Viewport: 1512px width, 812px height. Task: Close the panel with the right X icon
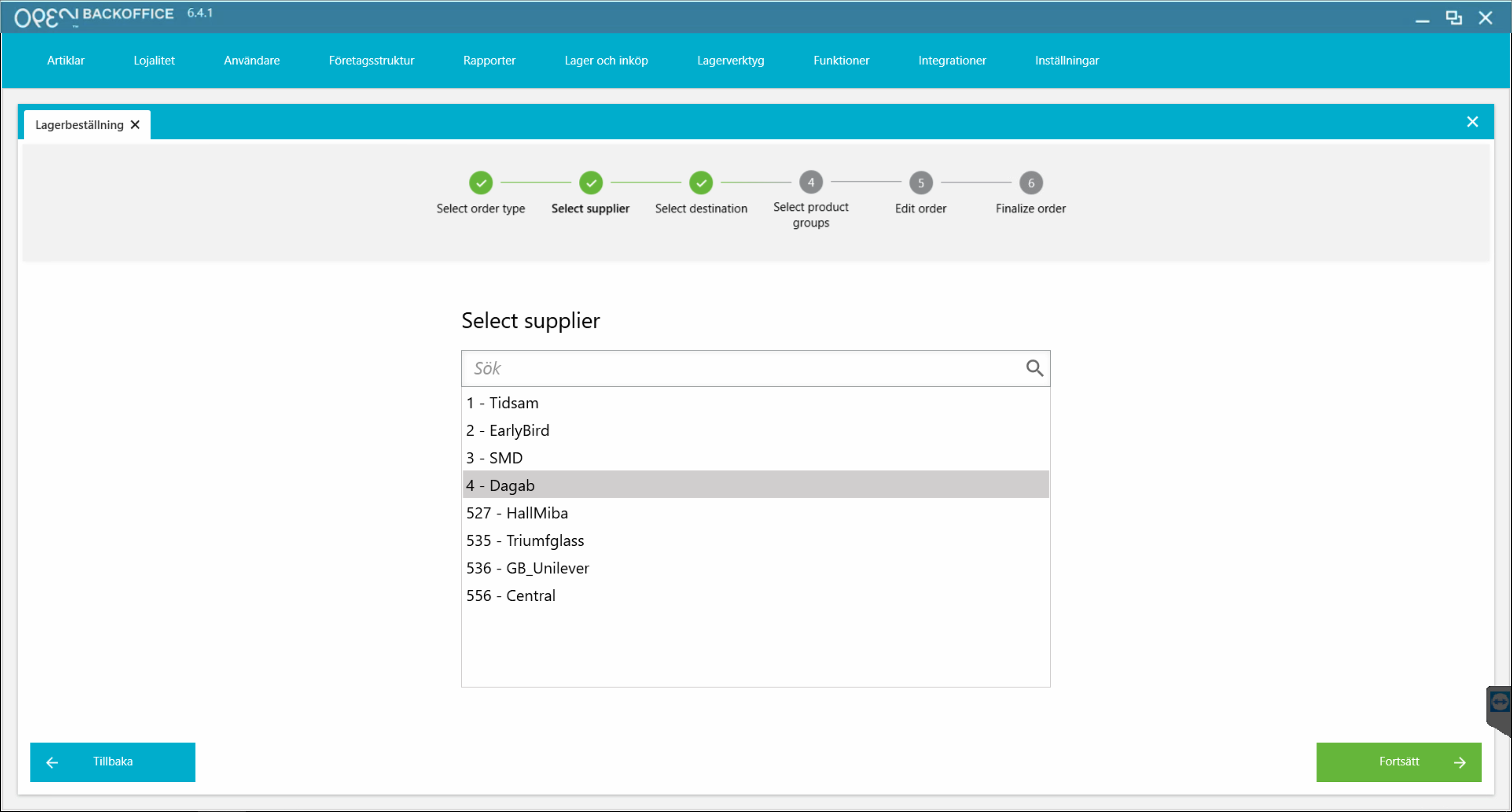tap(1472, 122)
